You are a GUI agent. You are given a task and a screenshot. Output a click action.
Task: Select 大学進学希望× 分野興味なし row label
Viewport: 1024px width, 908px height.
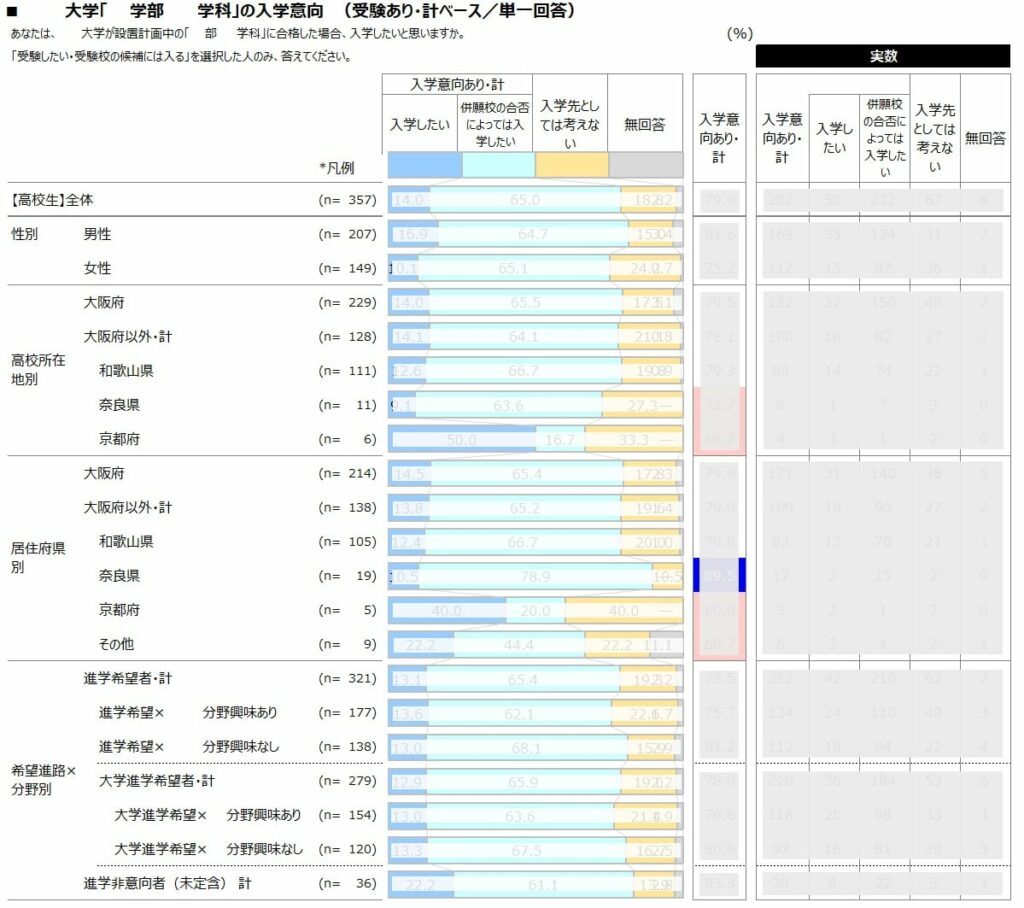coord(208,849)
